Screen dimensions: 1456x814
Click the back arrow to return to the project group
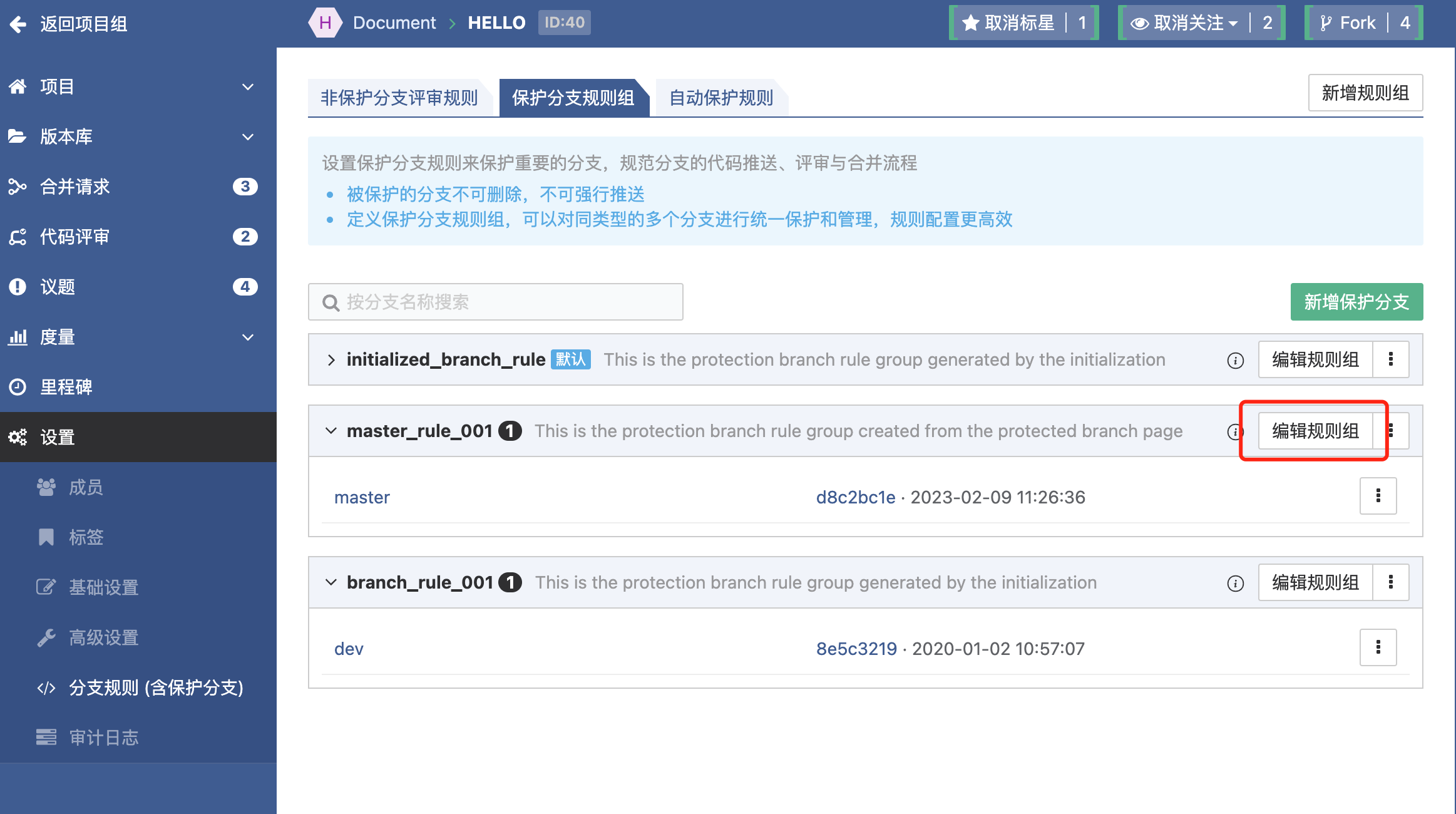[x=18, y=24]
